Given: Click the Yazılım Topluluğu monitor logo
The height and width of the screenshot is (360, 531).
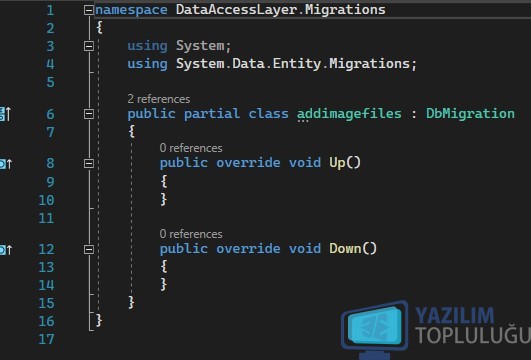Looking at the screenshot, I should (375, 329).
